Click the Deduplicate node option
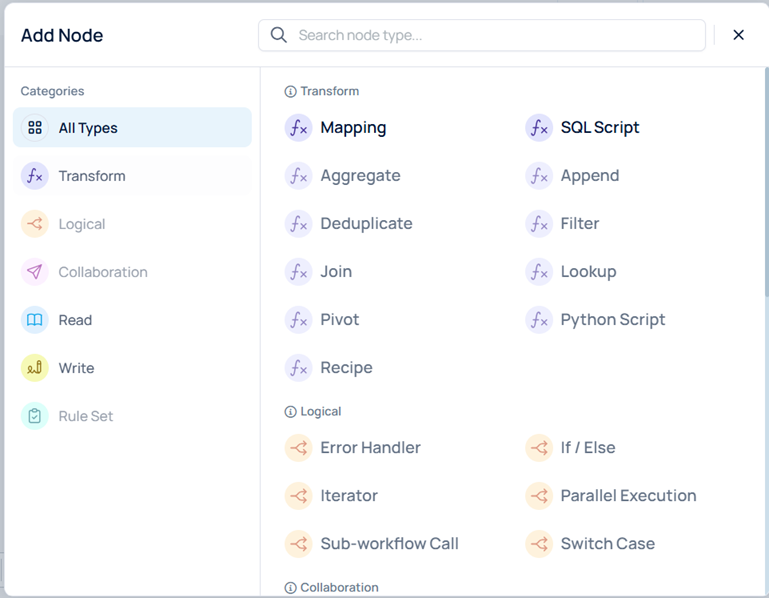 pos(366,224)
